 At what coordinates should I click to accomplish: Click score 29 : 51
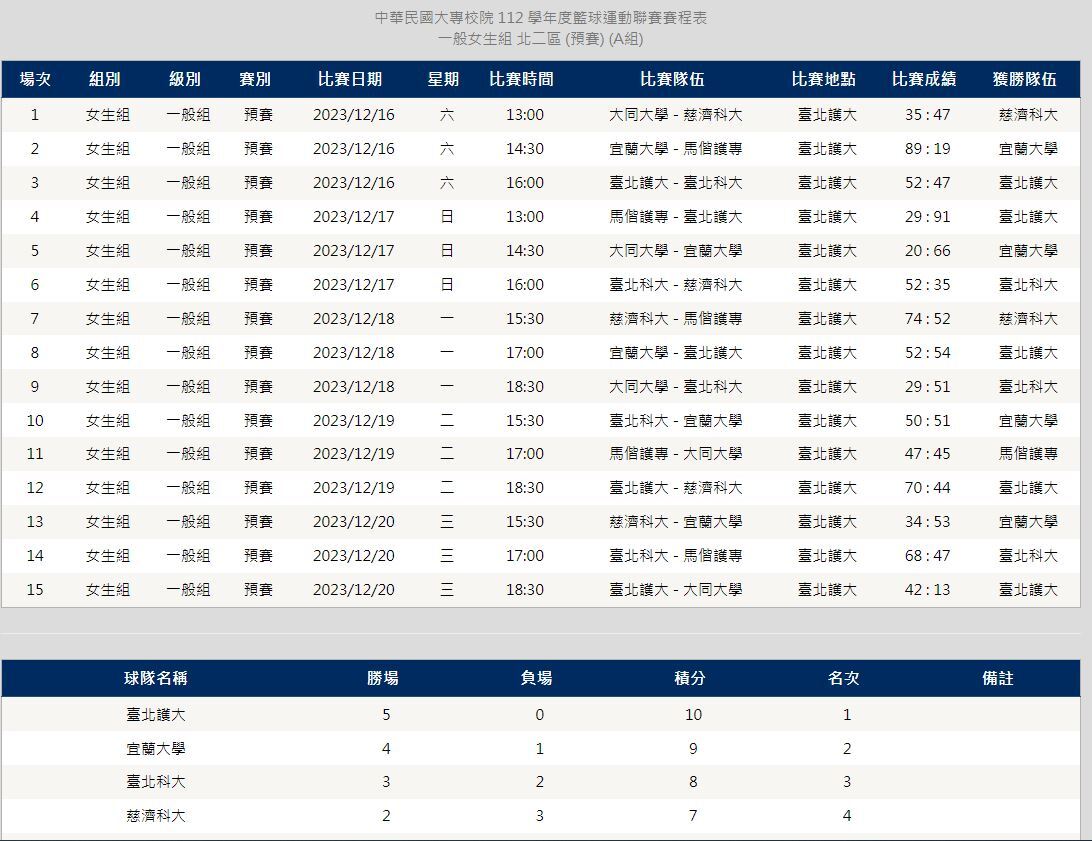[x=928, y=387]
